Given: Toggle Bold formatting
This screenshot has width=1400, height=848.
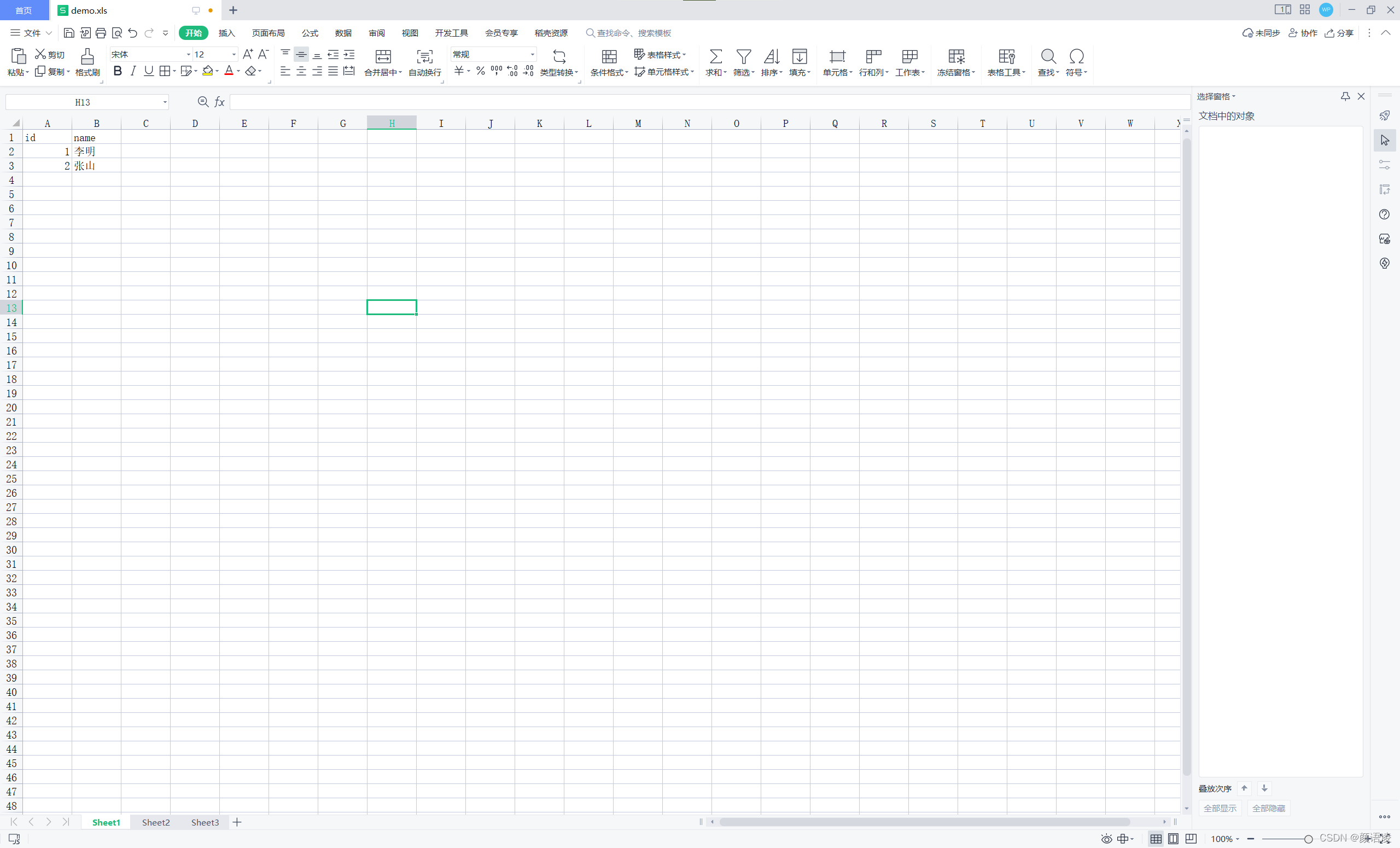Looking at the screenshot, I should coord(118,71).
